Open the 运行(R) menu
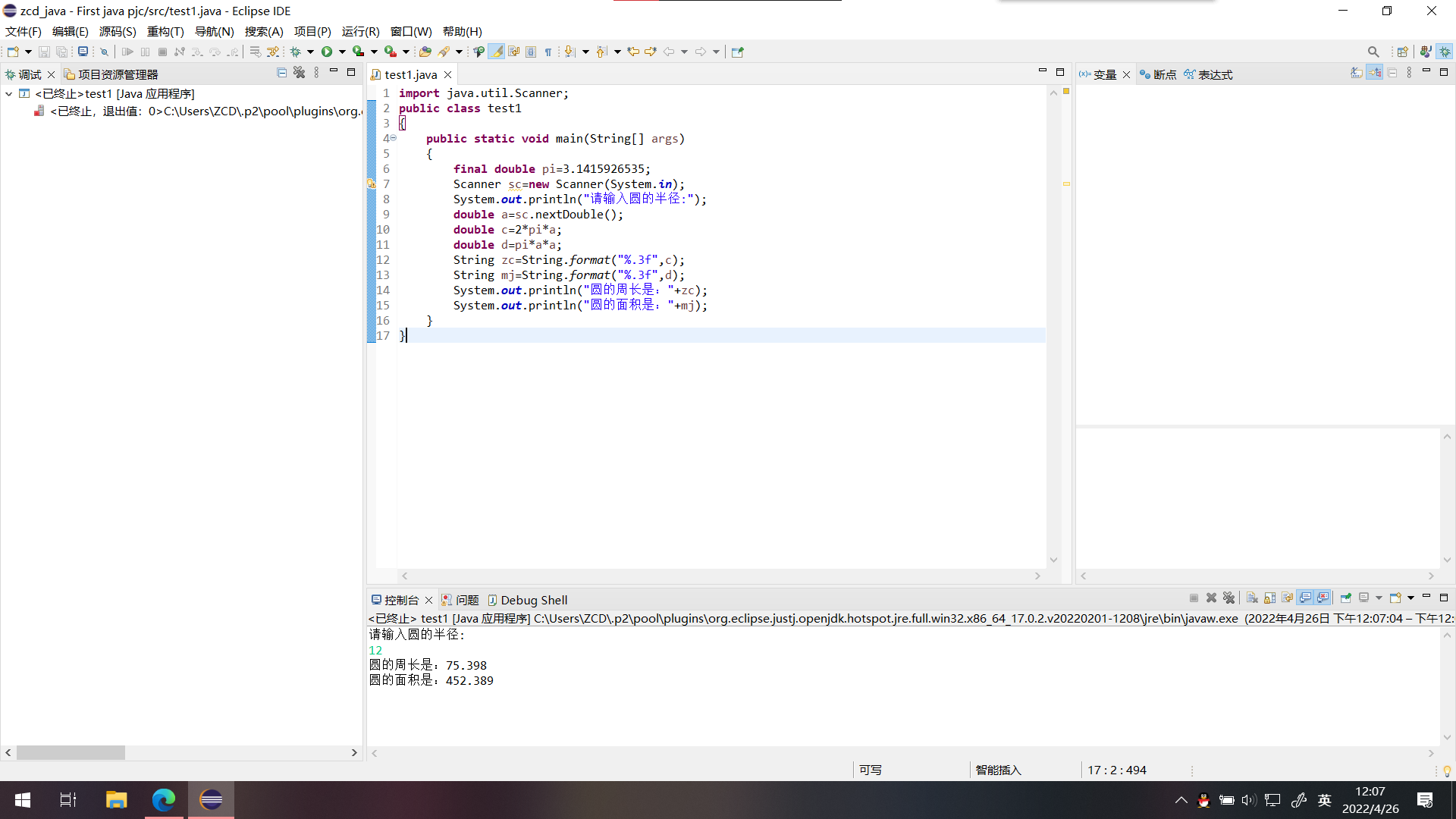The height and width of the screenshot is (819, 1456). [x=360, y=31]
